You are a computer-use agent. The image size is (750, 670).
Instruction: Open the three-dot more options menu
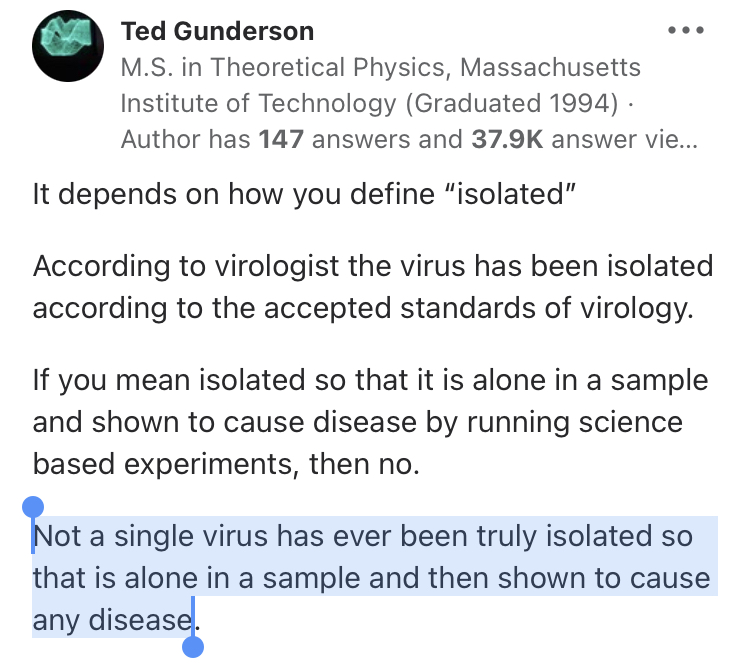point(685,30)
